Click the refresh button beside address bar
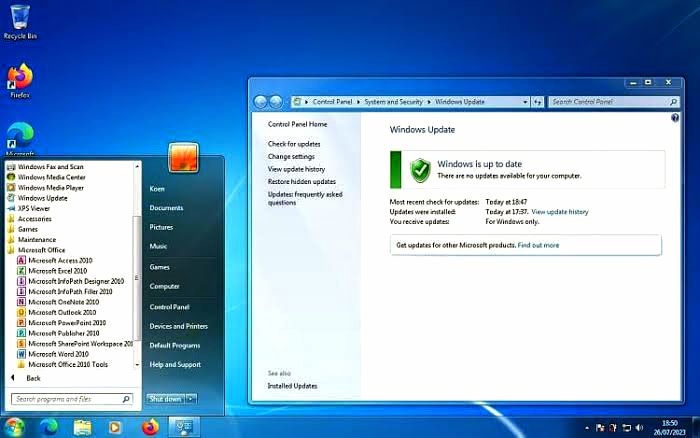 point(538,102)
